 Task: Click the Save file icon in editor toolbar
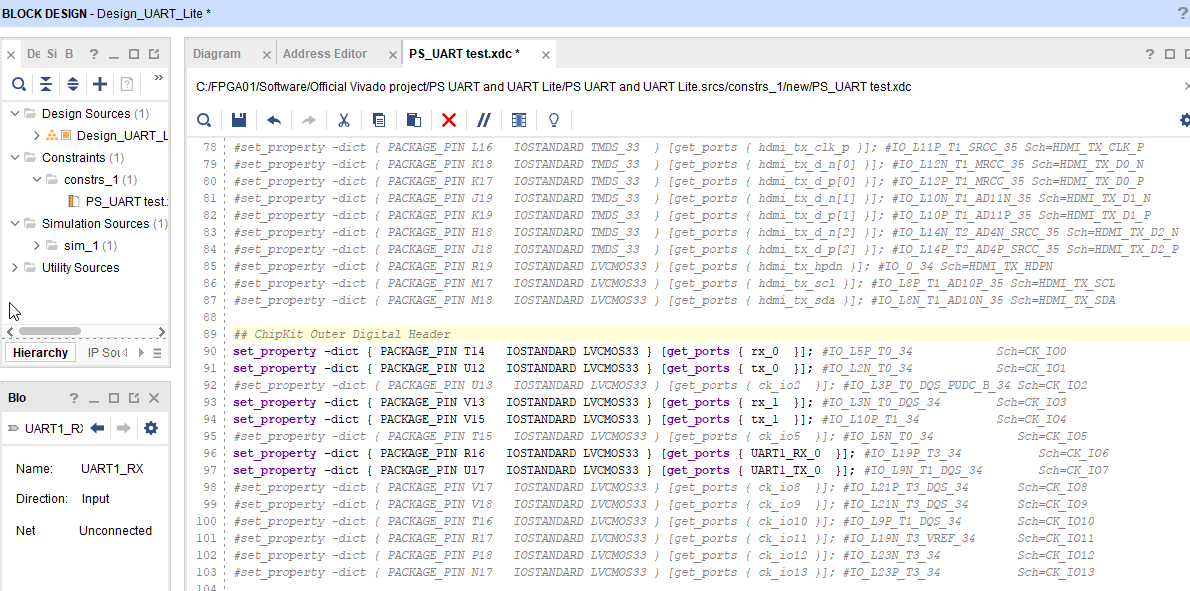pyautogui.click(x=238, y=120)
